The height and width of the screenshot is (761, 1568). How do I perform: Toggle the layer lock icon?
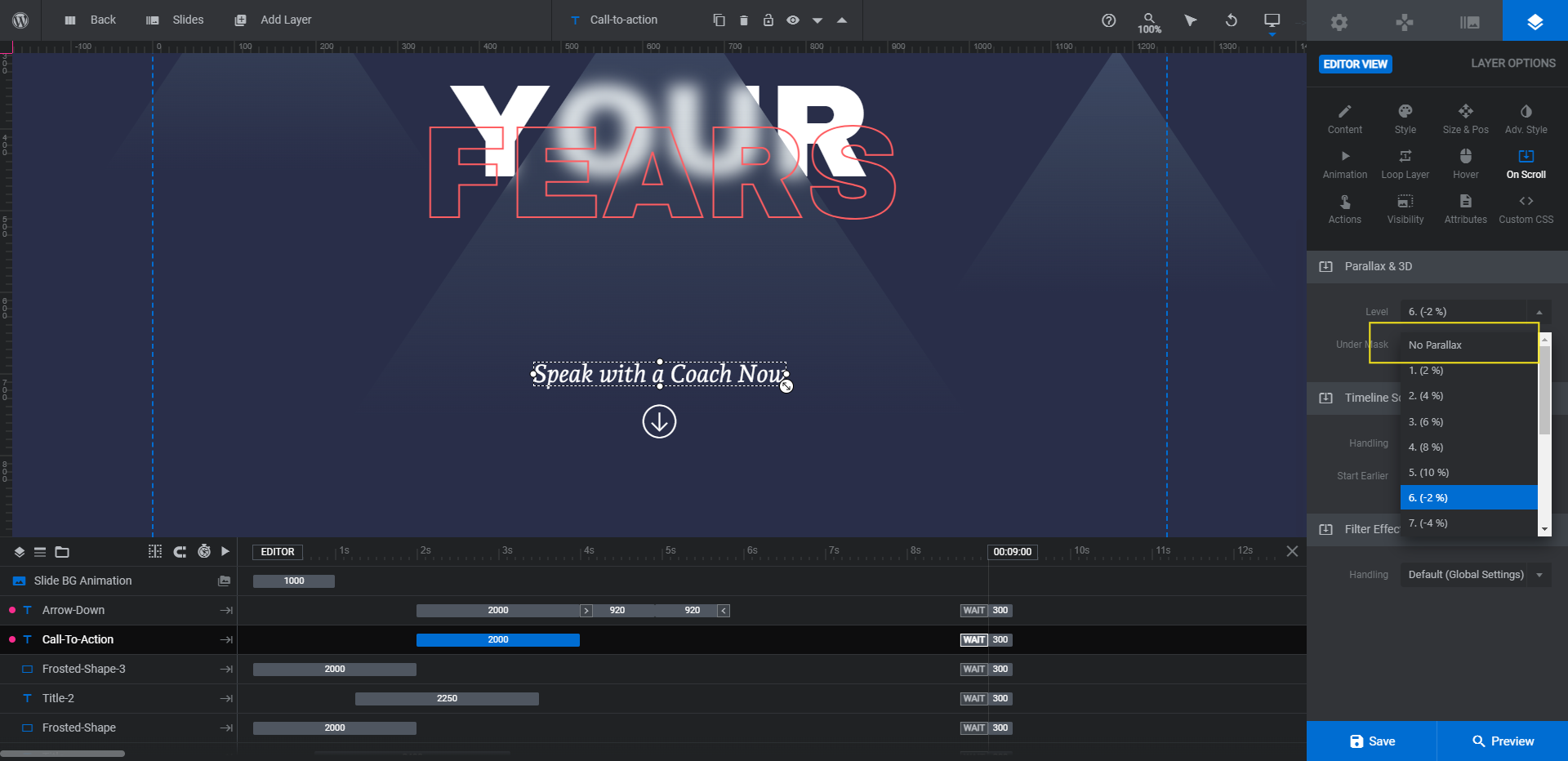(x=768, y=20)
